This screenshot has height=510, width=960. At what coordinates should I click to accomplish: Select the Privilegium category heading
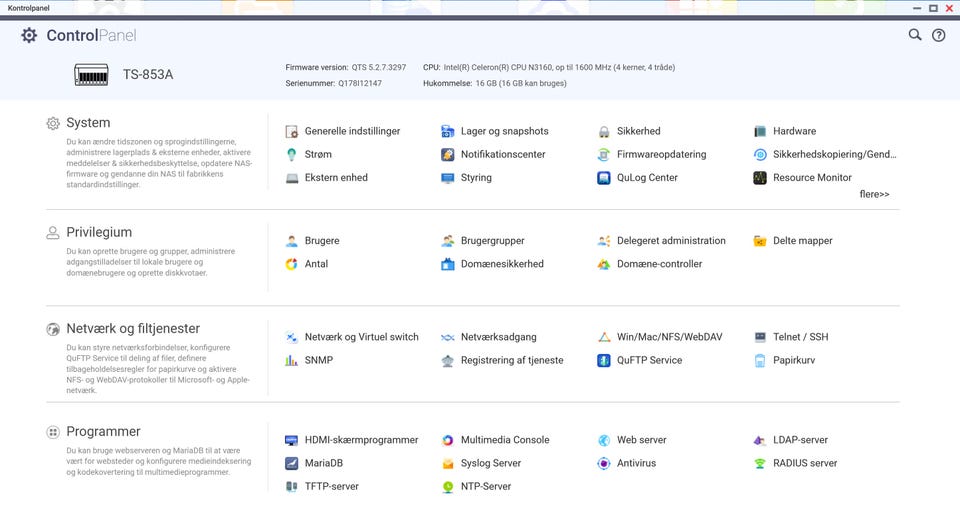coord(99,232)
